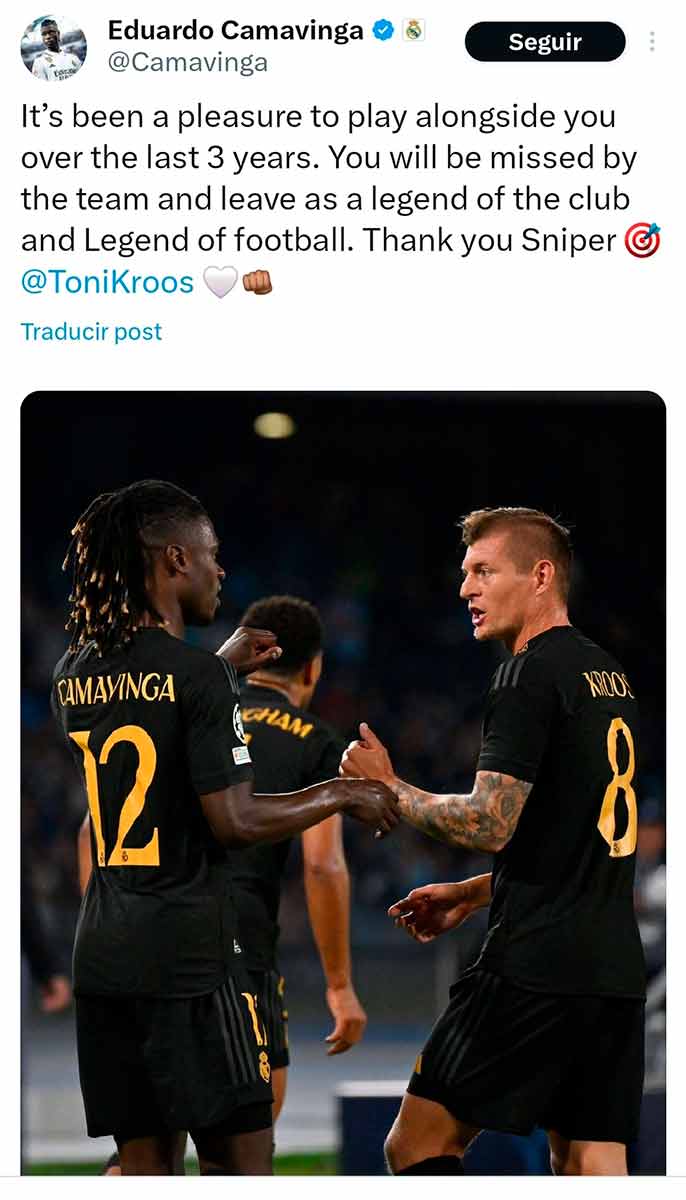Open the @ToniKroos mention
The image size is (686, 1200).
(107, 282)
